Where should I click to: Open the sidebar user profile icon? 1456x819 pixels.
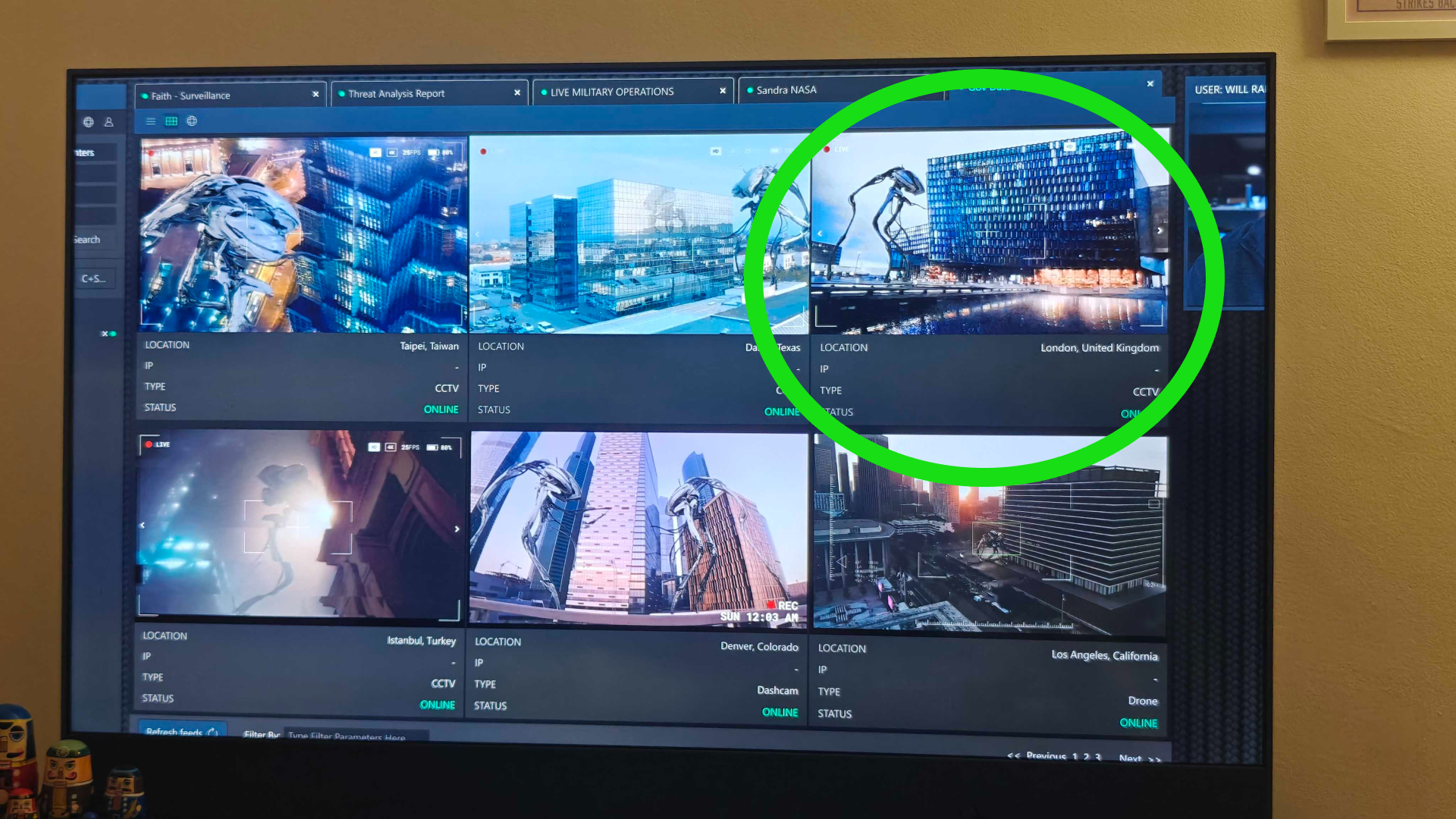109,122
